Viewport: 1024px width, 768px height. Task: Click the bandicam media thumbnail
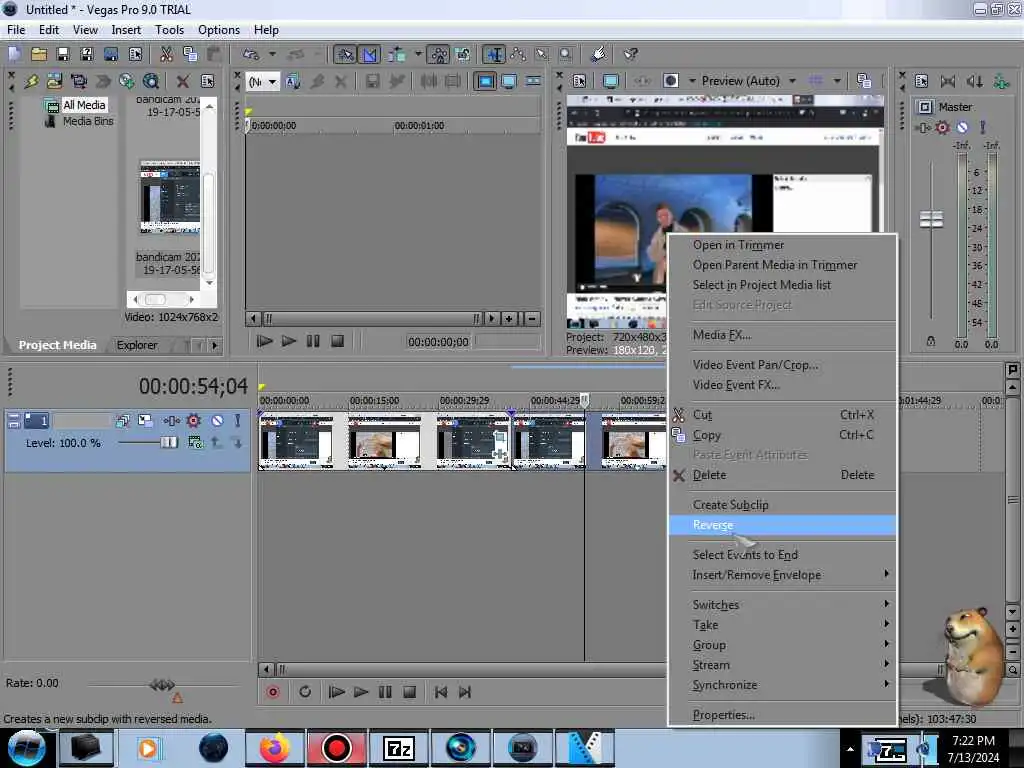point(170,197)
